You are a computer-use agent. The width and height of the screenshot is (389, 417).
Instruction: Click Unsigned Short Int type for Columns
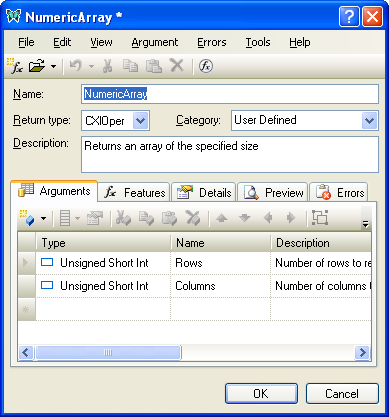[x=103, y=286]
